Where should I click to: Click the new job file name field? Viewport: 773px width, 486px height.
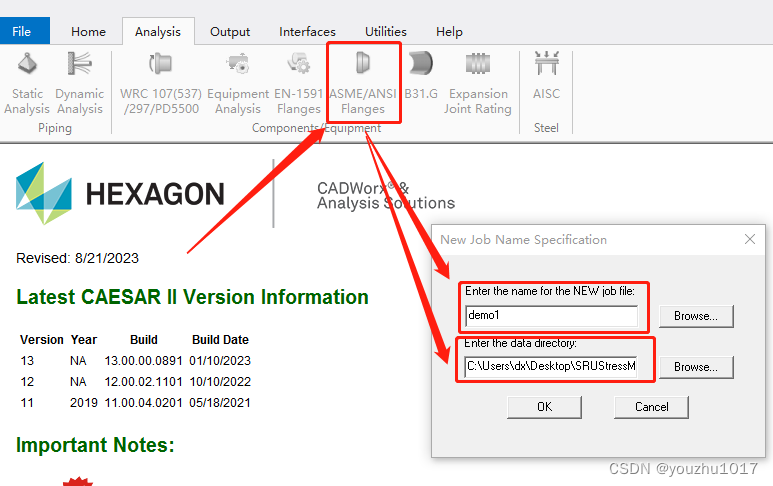[x=551, y=316]
